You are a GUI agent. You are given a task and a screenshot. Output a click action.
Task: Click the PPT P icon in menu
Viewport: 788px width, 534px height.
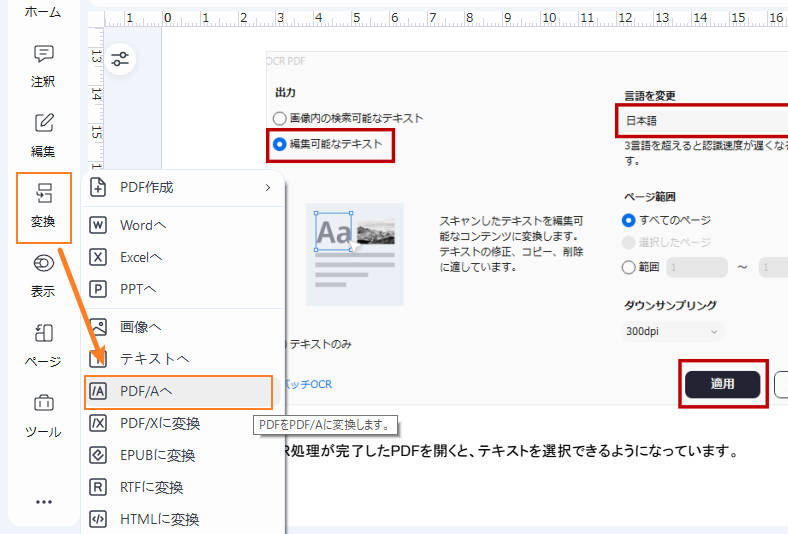pos(98,289)
